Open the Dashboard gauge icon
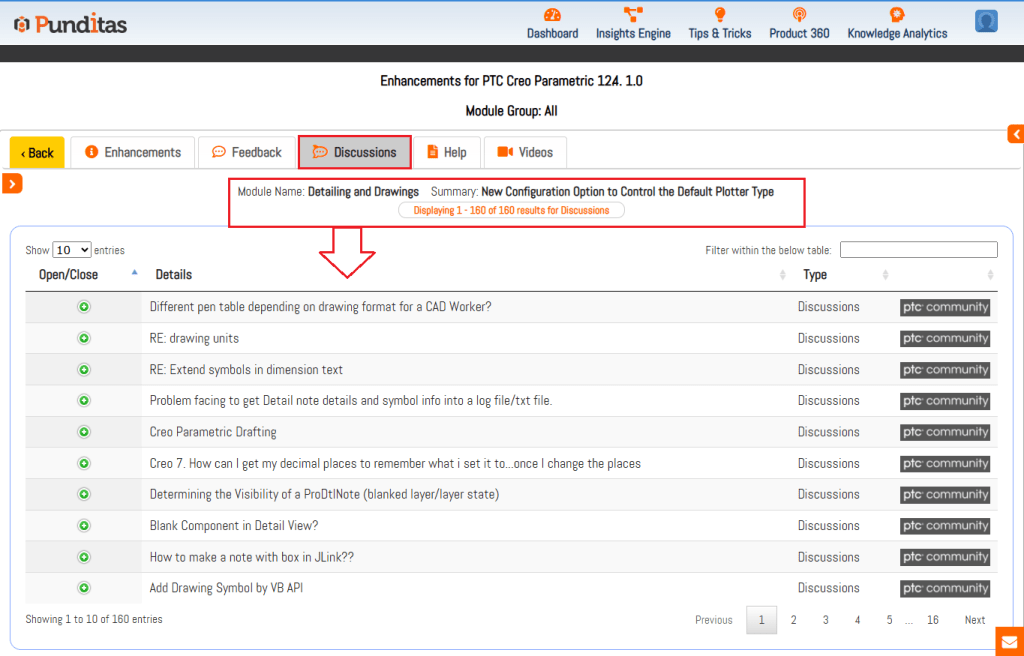1024x656 pixels. pos(552,14)
